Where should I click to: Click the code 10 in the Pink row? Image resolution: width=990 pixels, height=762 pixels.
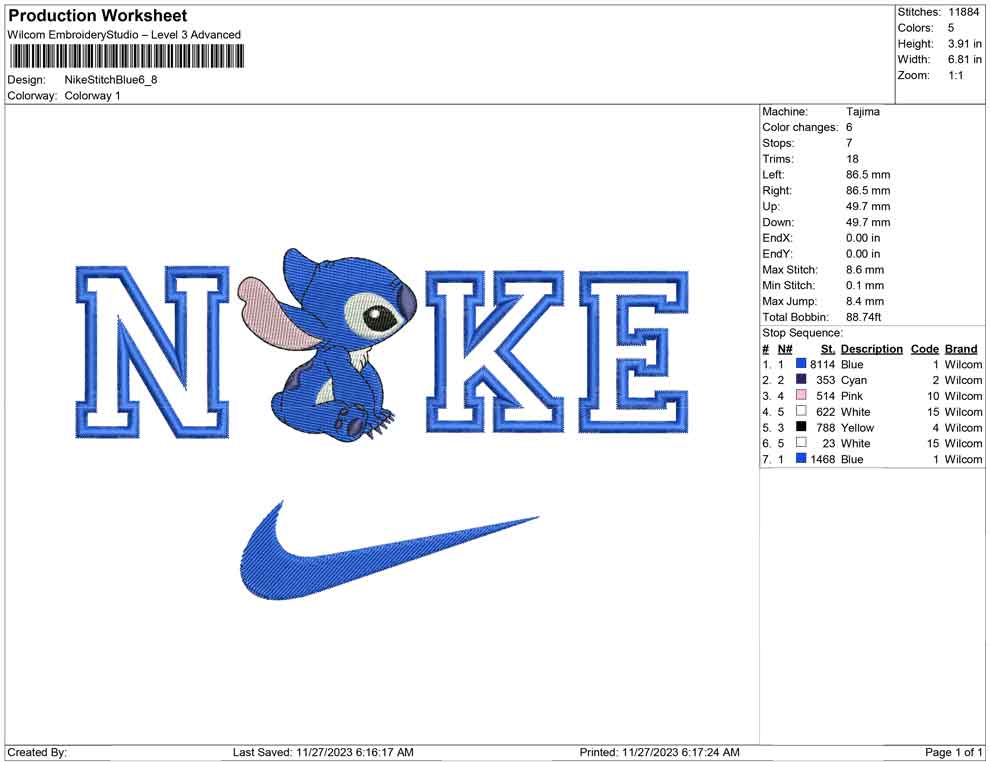point(933,396)
